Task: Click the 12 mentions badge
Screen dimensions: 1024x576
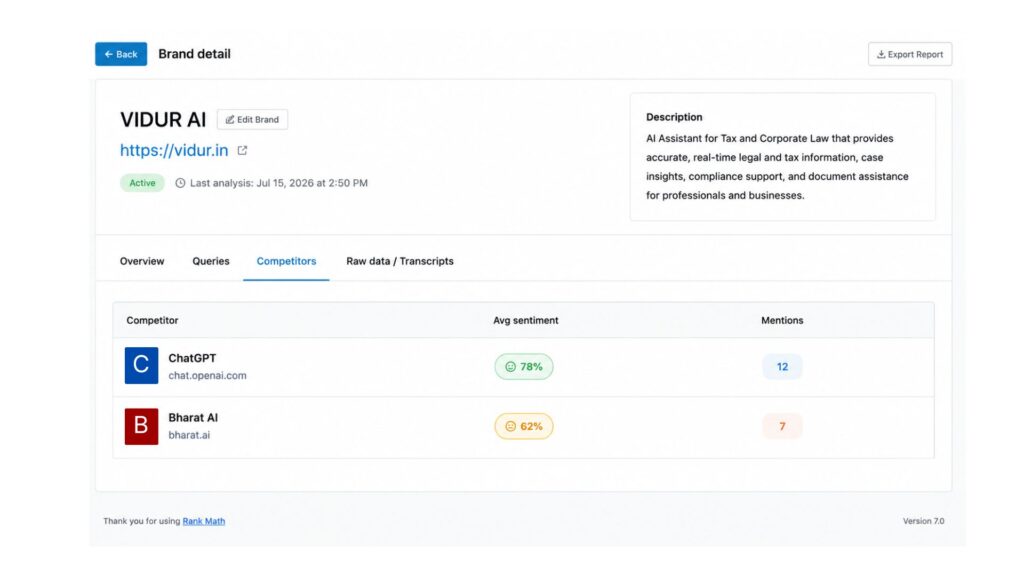Action: 782,366
